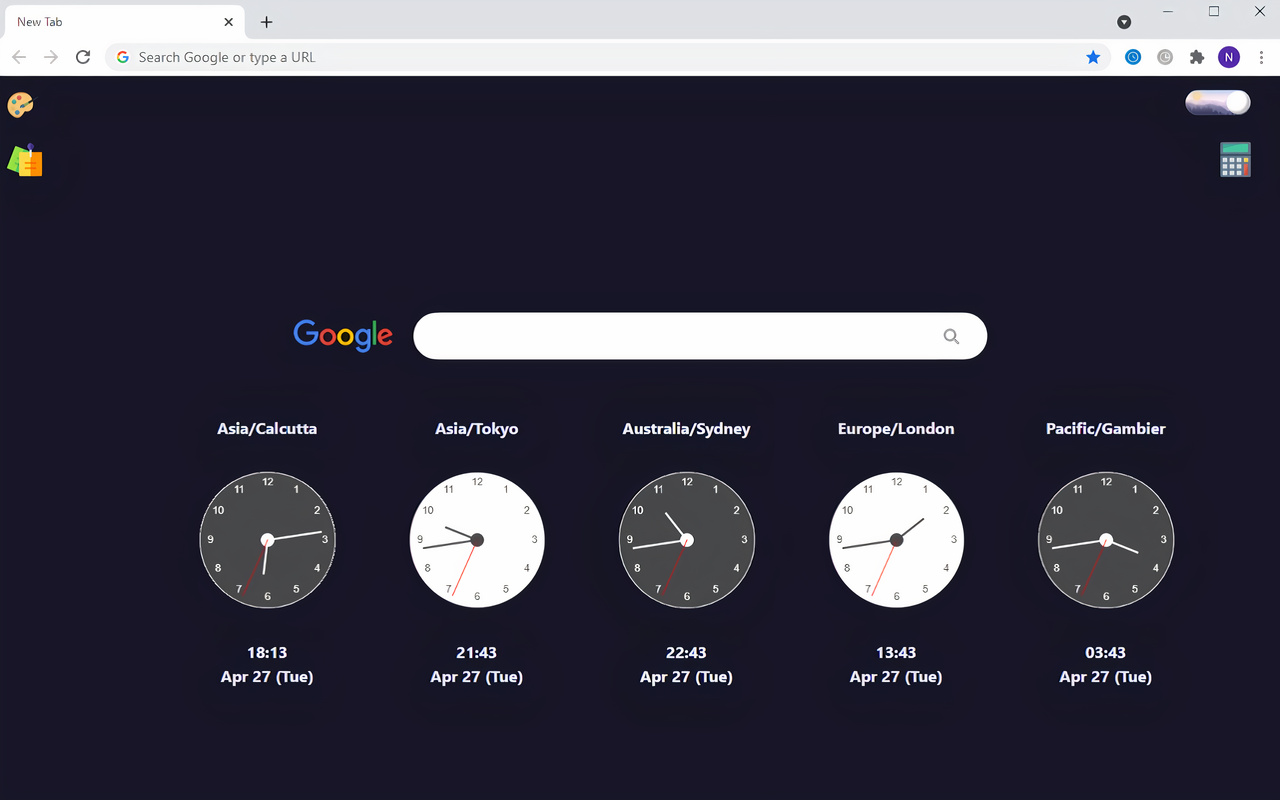The image size is (1280, 800).
Task: Open the tab search dropdown arrow
Action: click(1124, 21)
